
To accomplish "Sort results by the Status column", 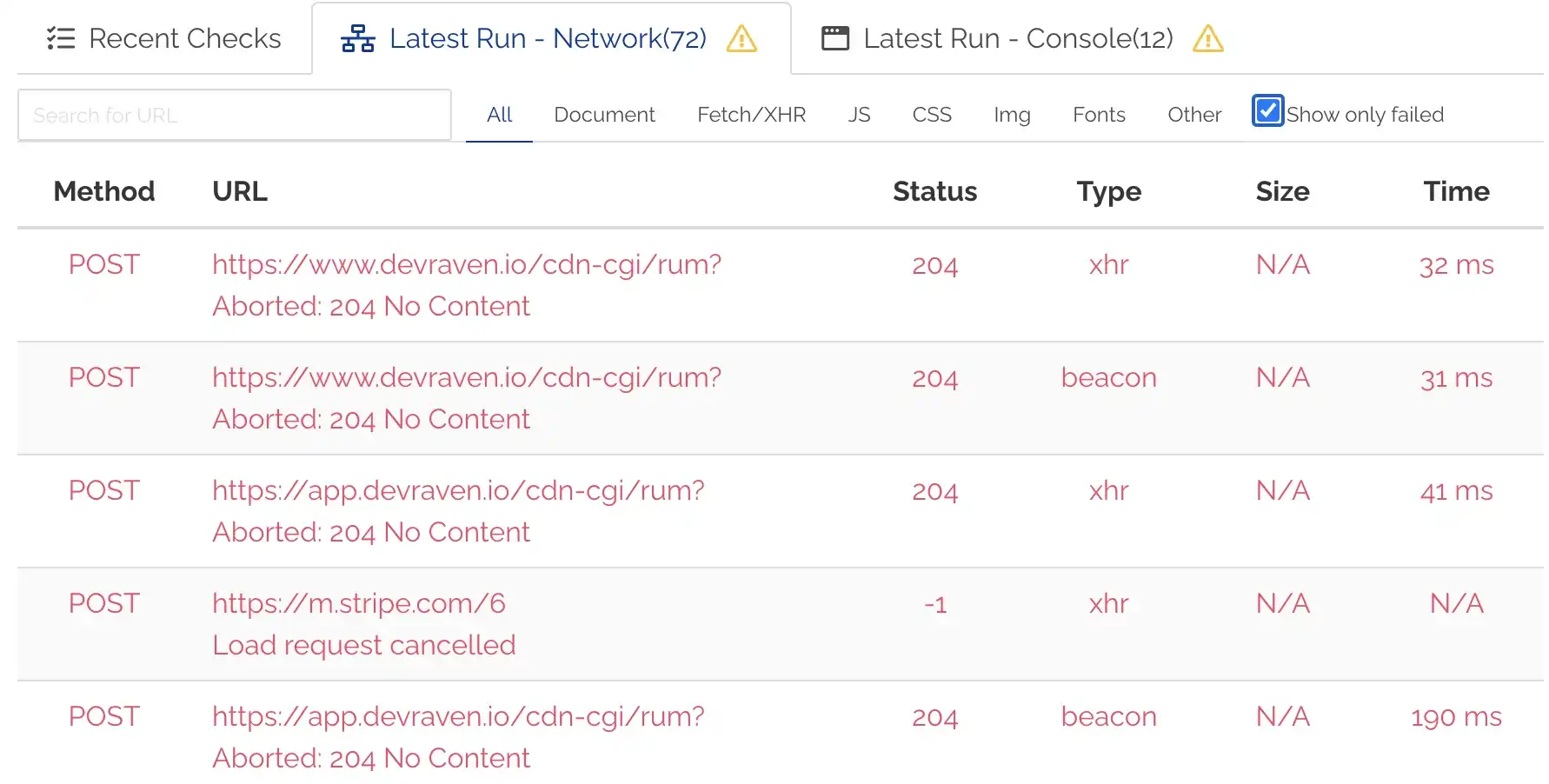I will point(934,191).
